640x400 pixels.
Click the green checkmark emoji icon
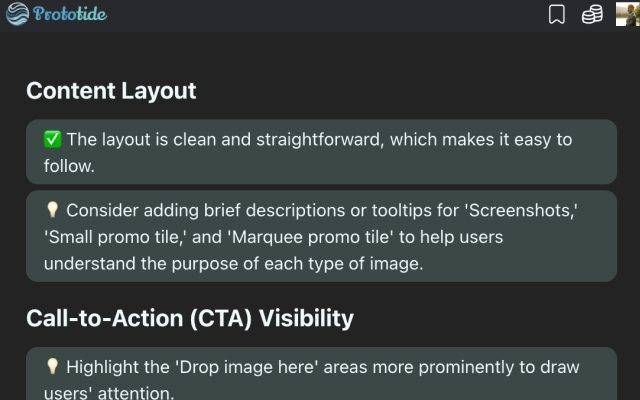pos(53,140)
